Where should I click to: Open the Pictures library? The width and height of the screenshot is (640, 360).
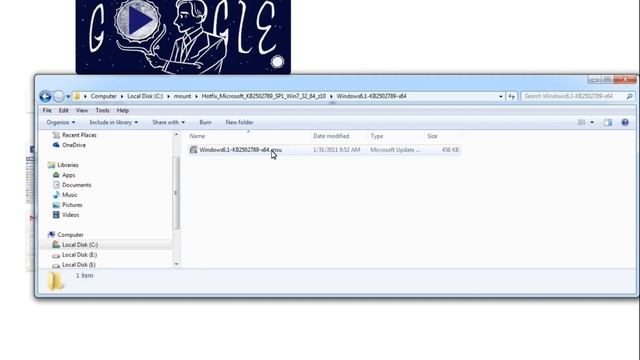(72, 205)
